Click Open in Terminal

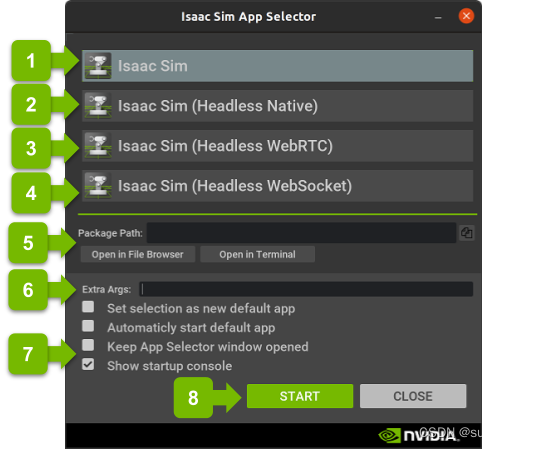[257, 254]
